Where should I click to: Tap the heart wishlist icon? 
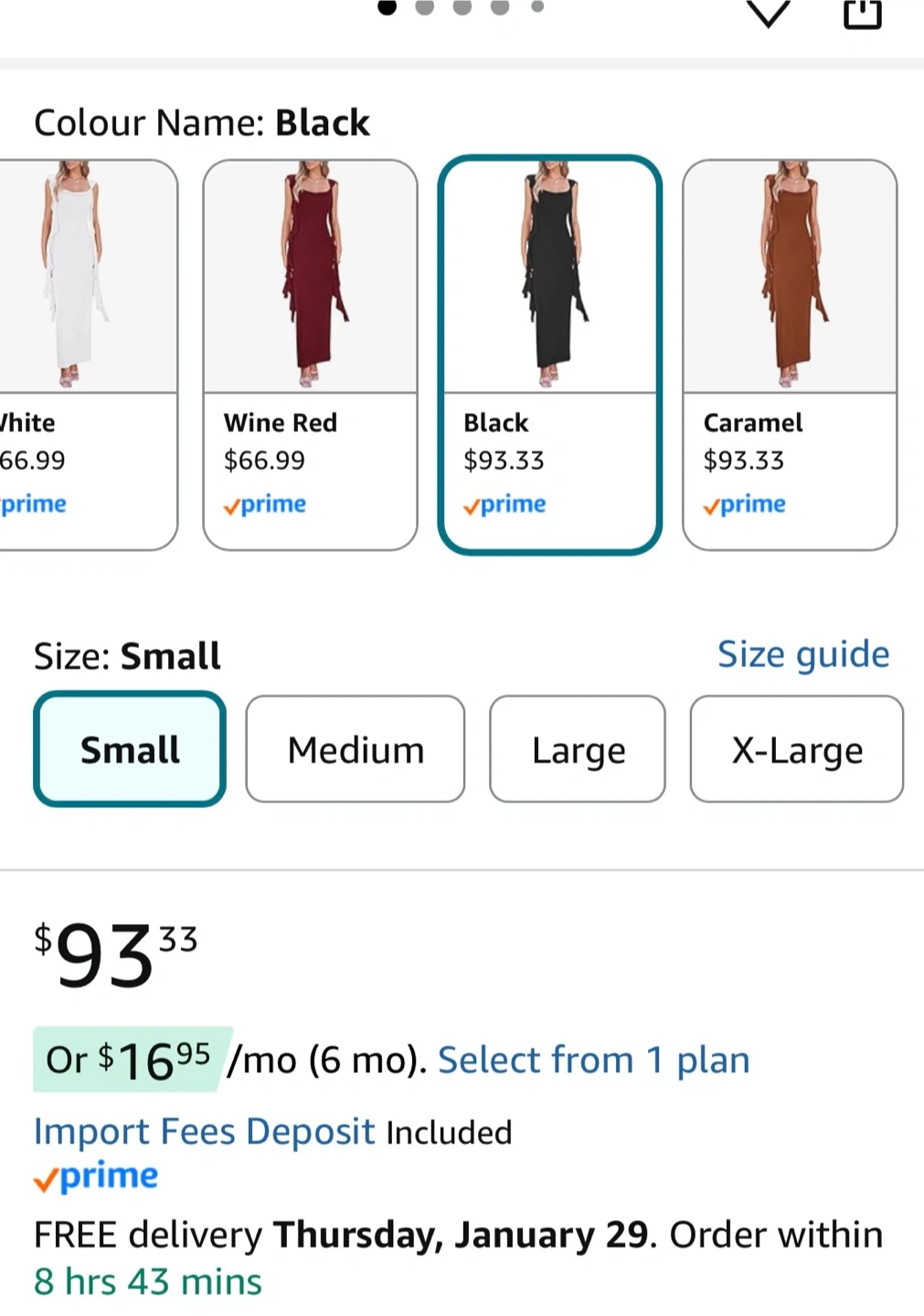768,11
